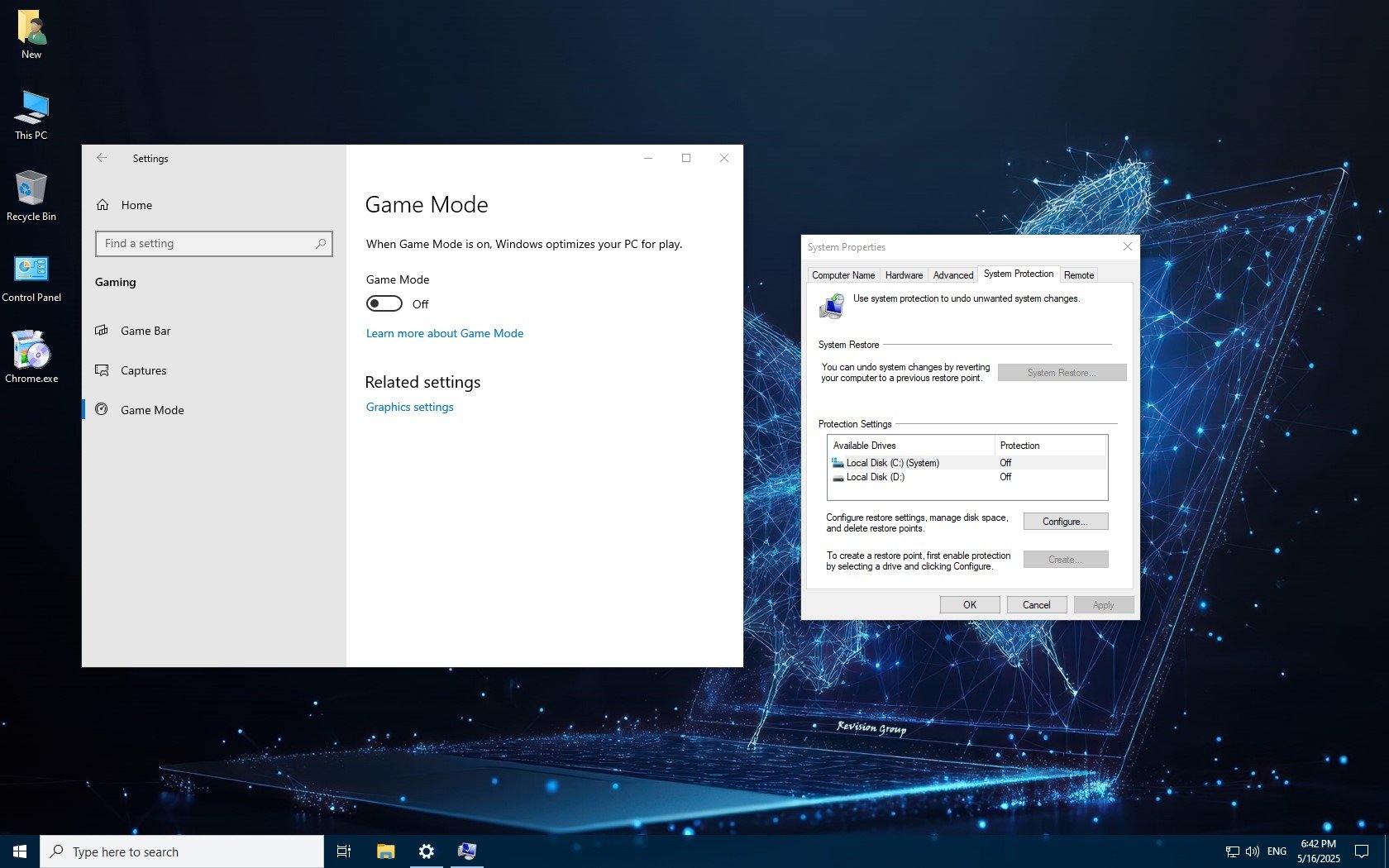Open Captures settings in sidebar
The height and width of the screenshot is (868, 1389).
(x=143, y=370)
